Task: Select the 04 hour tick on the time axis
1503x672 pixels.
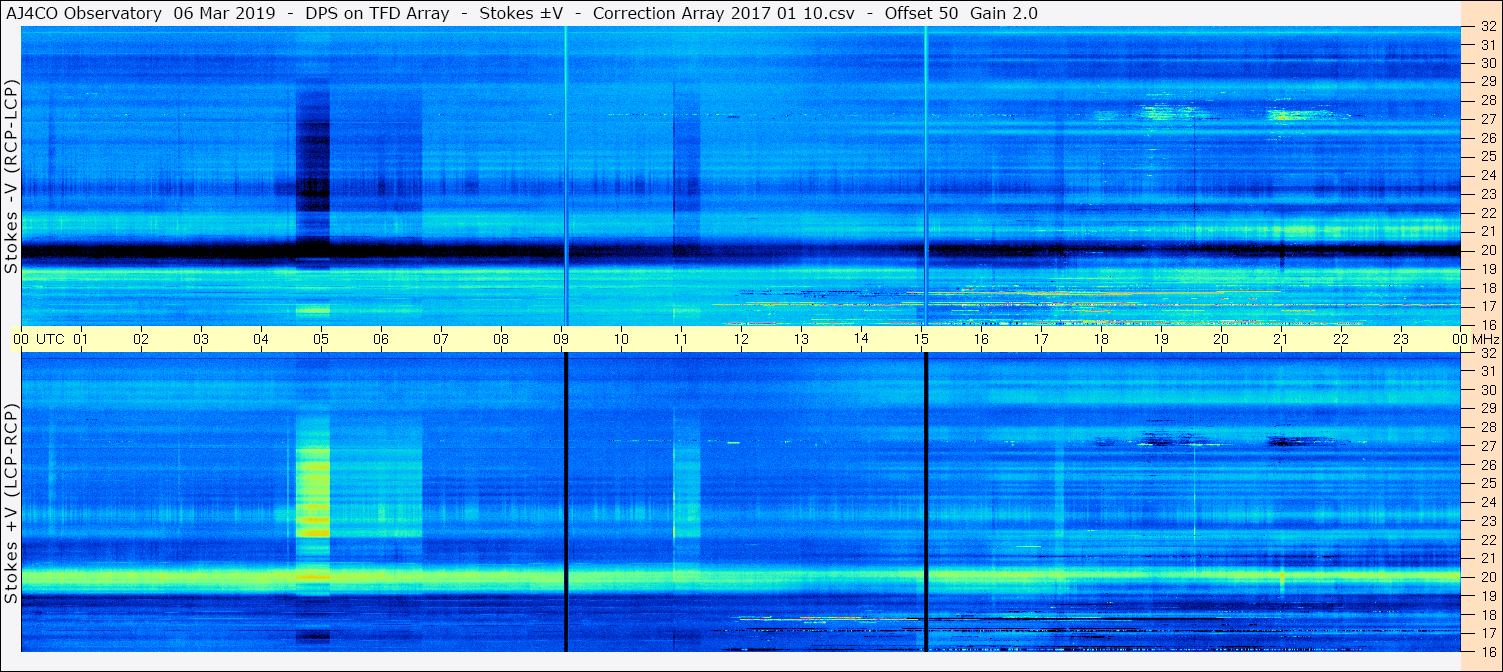Action: click(x=261, y=339)
